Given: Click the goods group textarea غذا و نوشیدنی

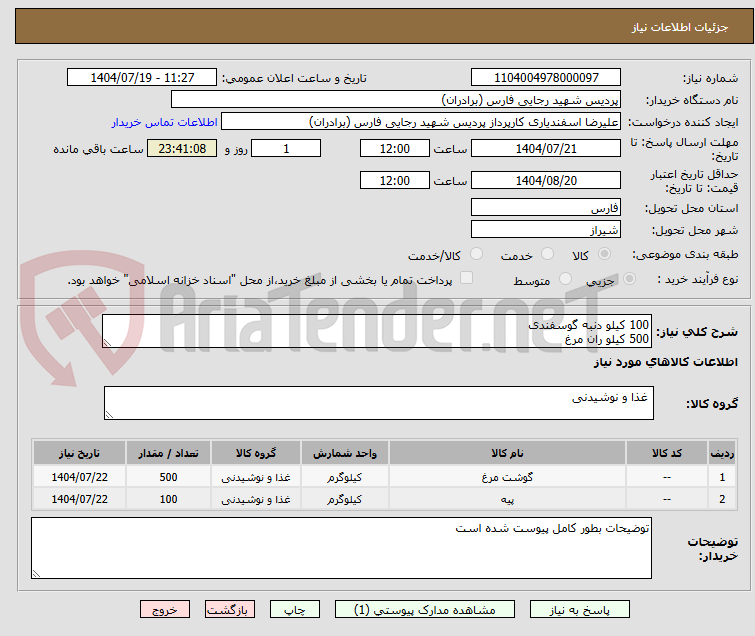Looking at the screenshot, I should [x=379, y=403].
